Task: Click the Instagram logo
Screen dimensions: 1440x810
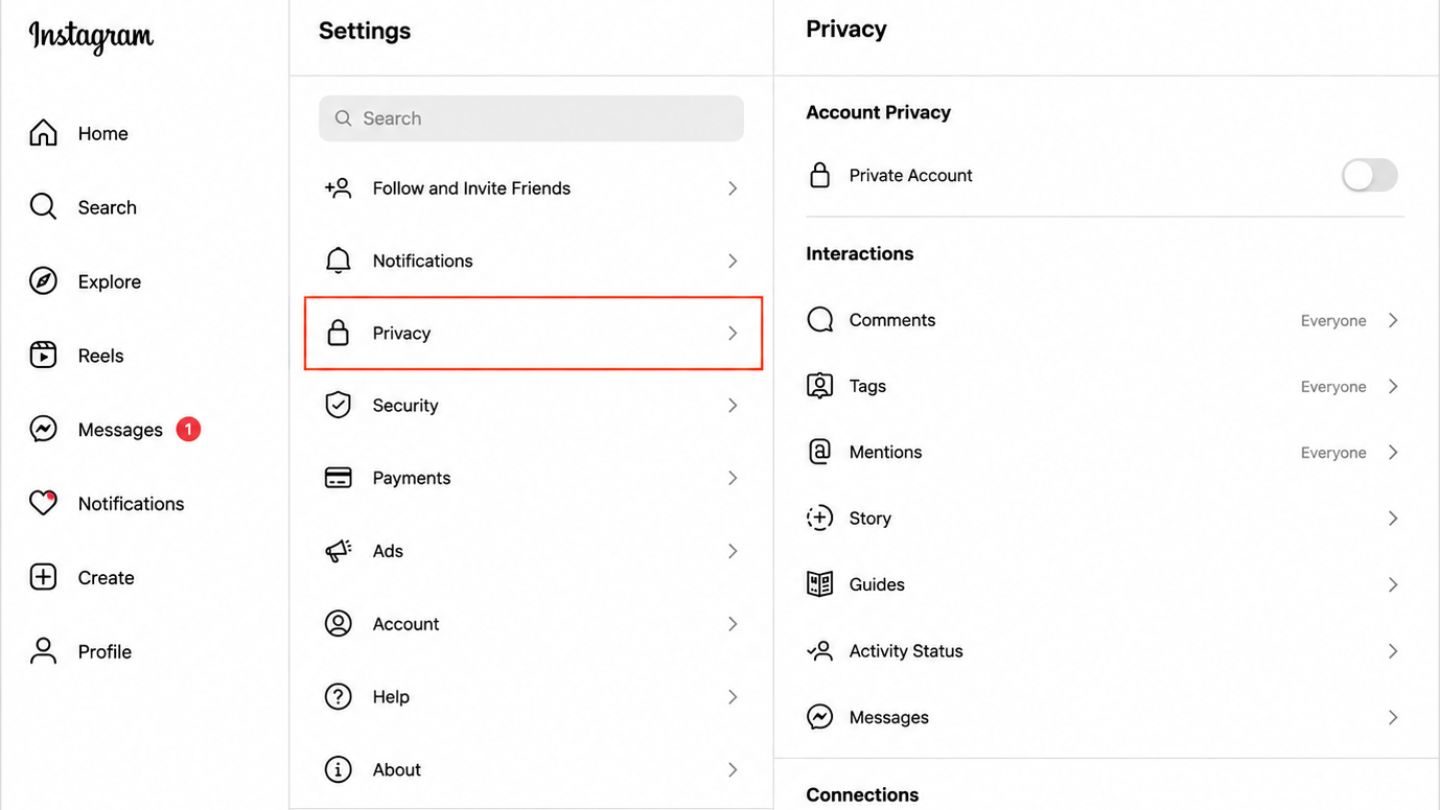Action: pos(91,37)
